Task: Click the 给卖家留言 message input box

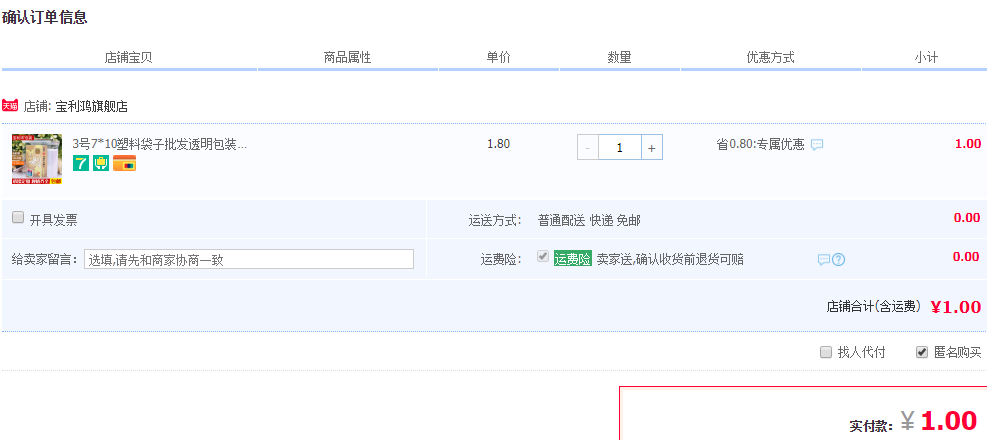Action: [249, 259]
